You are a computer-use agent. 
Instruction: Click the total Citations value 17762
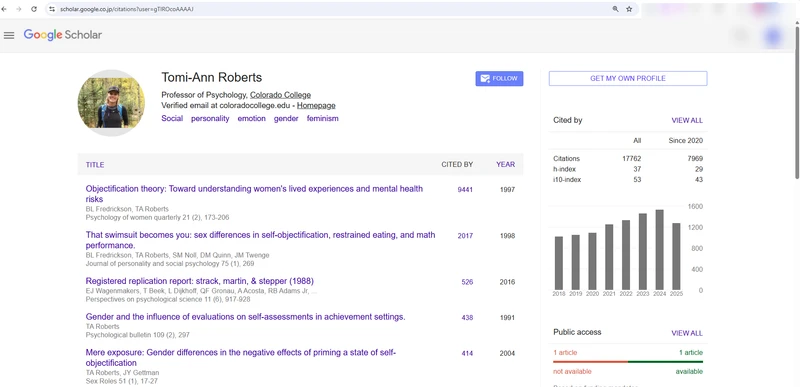pyautogui.click(x=632, y=159)
